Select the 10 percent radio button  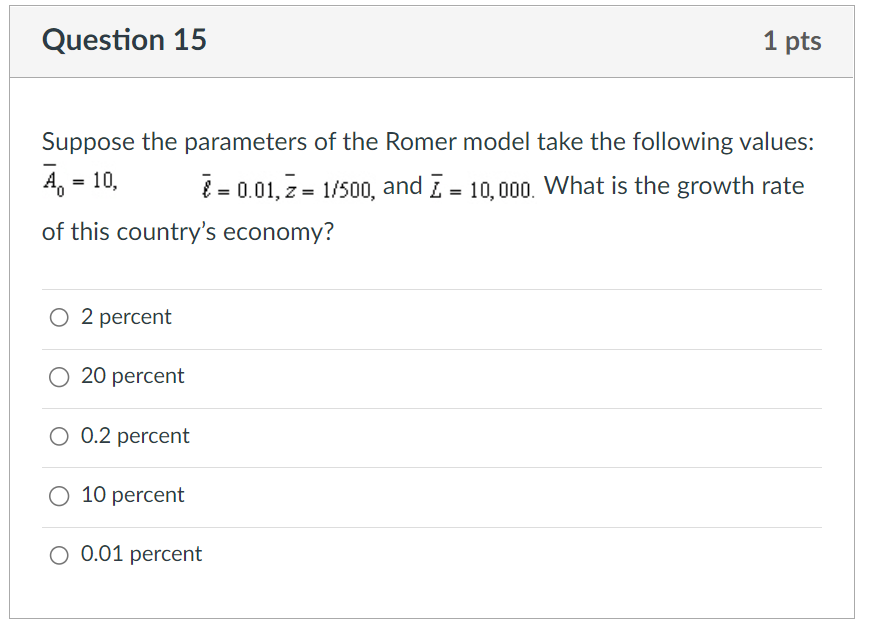tap(59, 495)
